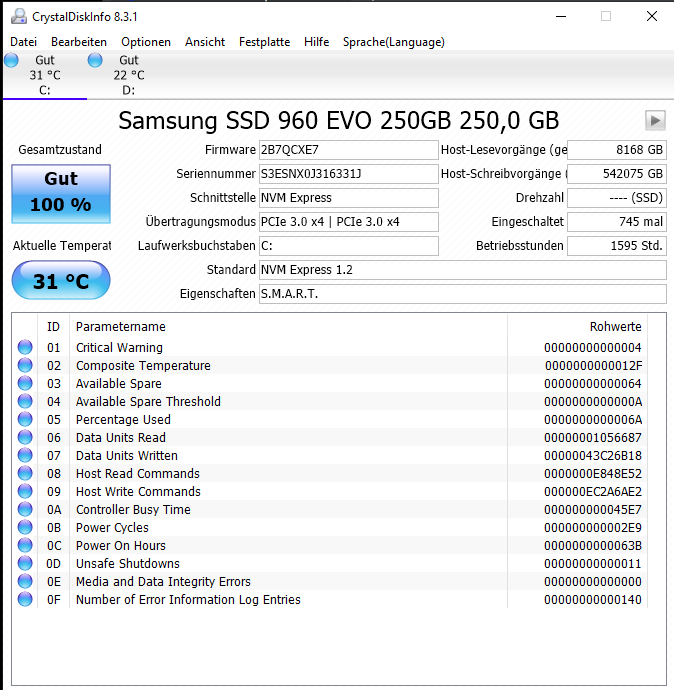This screenshot has width=674, height=690.
Task: Open the Hilfe menu
Action: click(x=316, y=42)
